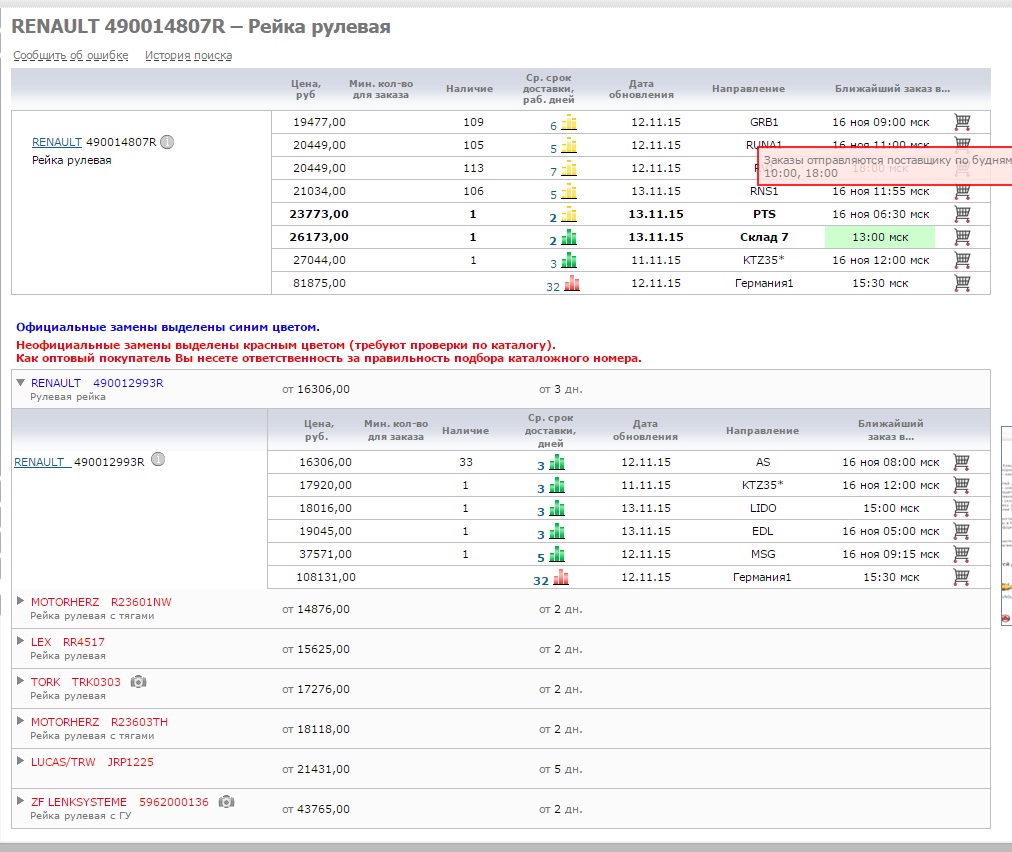Click the cart icon in the MSG row
The image size is (1012, 852).
point(961,554)
